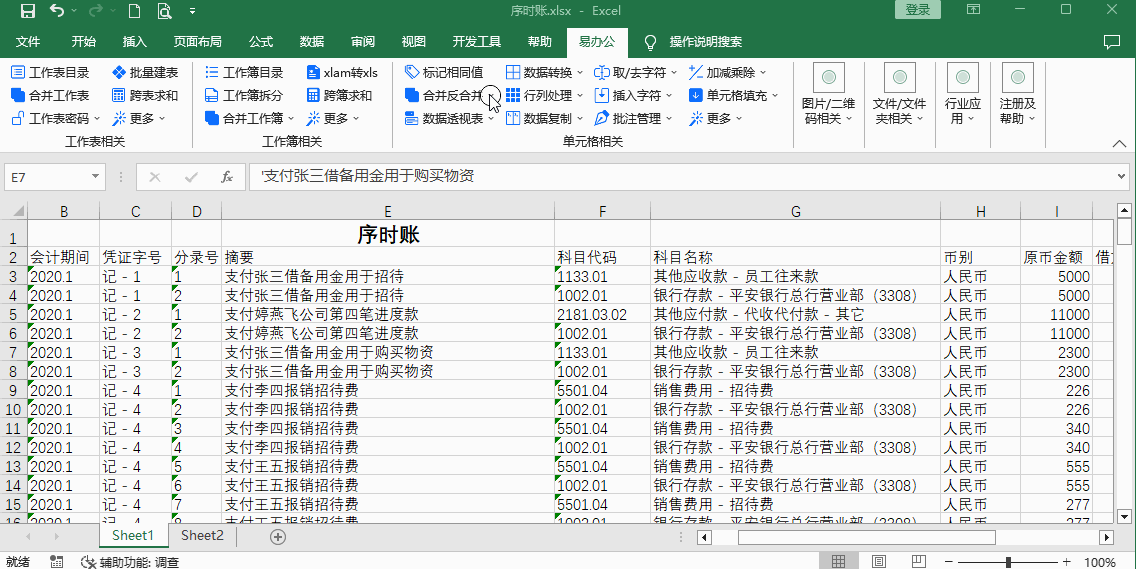Switch to the 开始 tab

coord(83,42)
